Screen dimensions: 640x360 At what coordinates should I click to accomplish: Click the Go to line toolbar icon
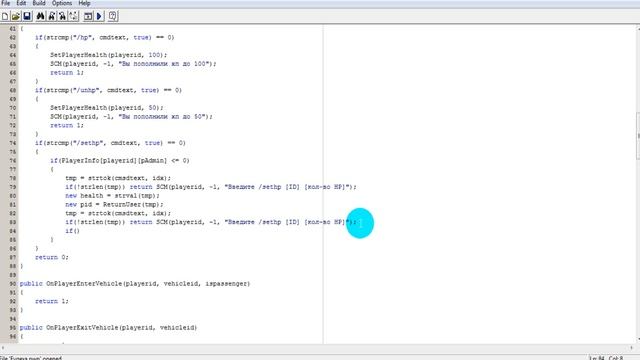(x=73, y=16)
